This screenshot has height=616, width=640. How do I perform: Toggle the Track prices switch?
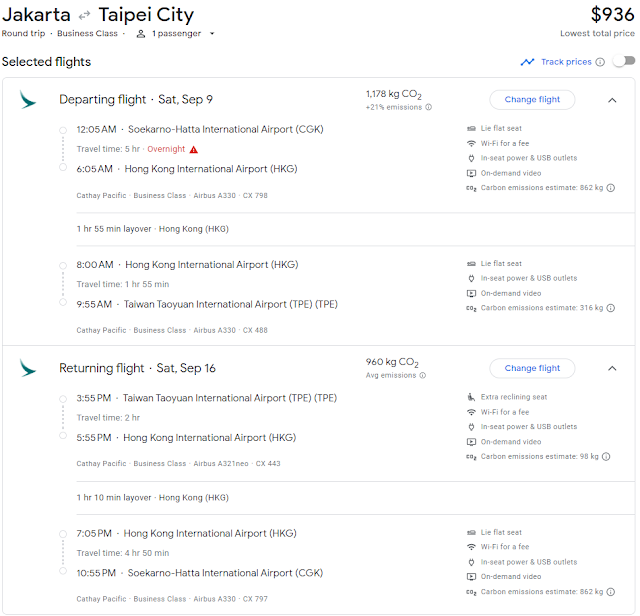[x=623, y=62]
